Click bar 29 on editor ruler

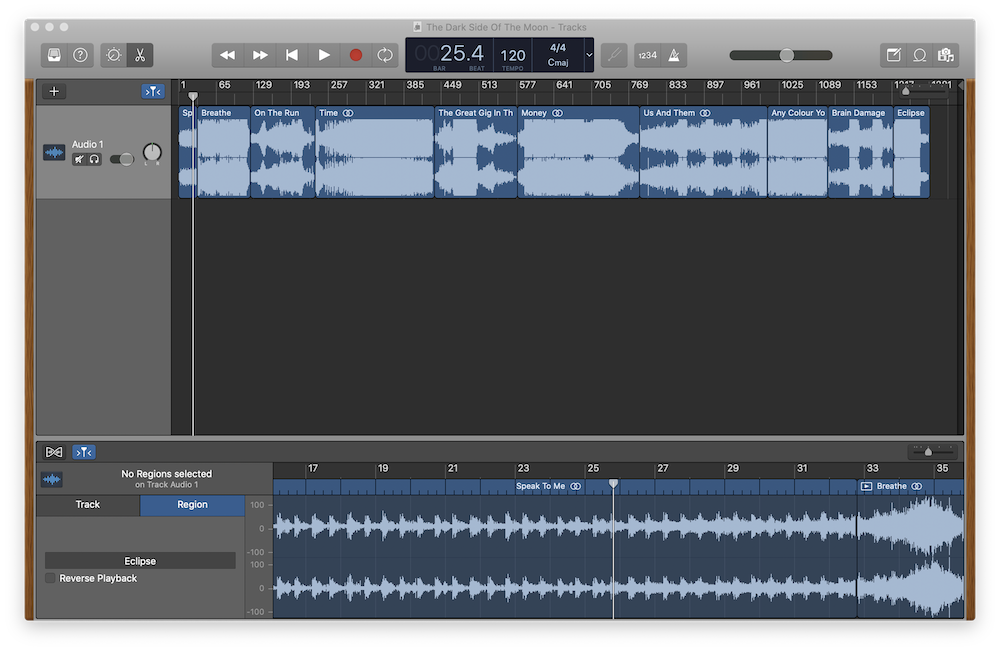pyautogui.click(x=733, y=468)
